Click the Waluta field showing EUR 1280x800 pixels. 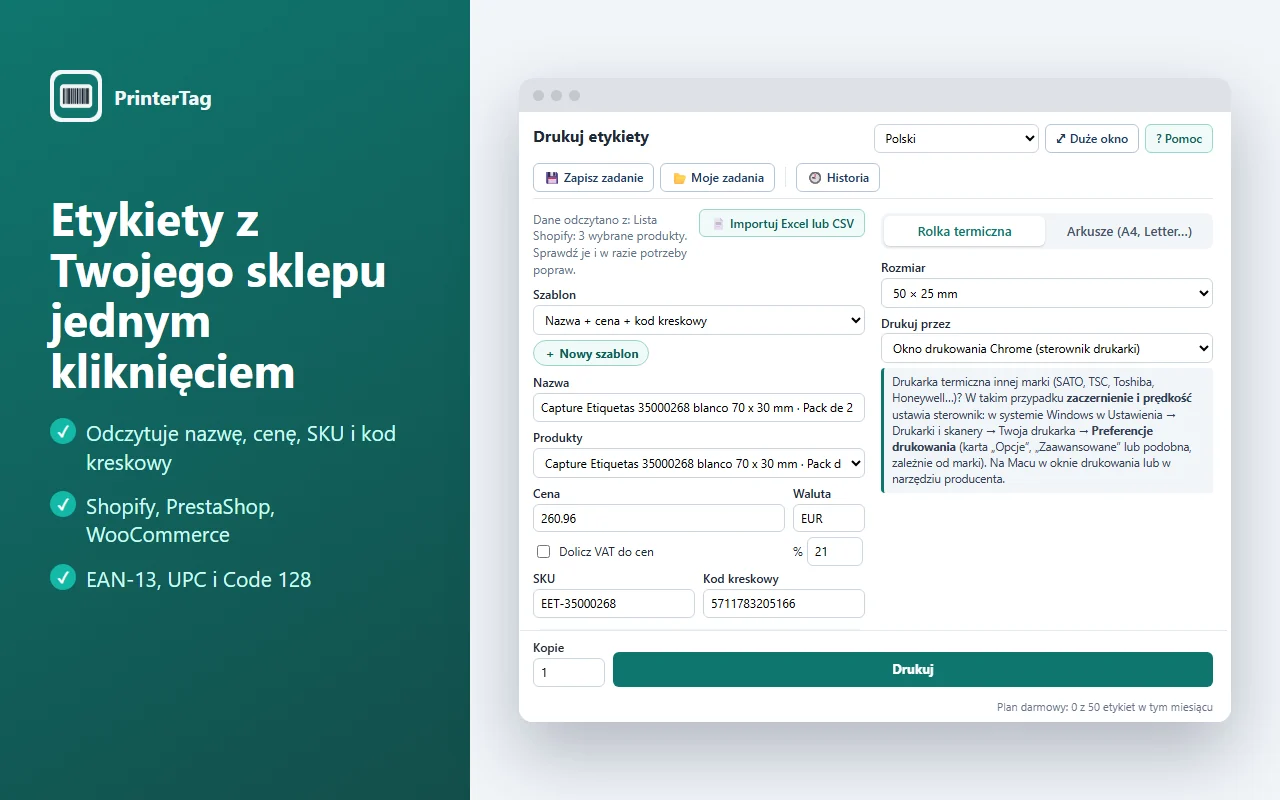coord(829,518)
